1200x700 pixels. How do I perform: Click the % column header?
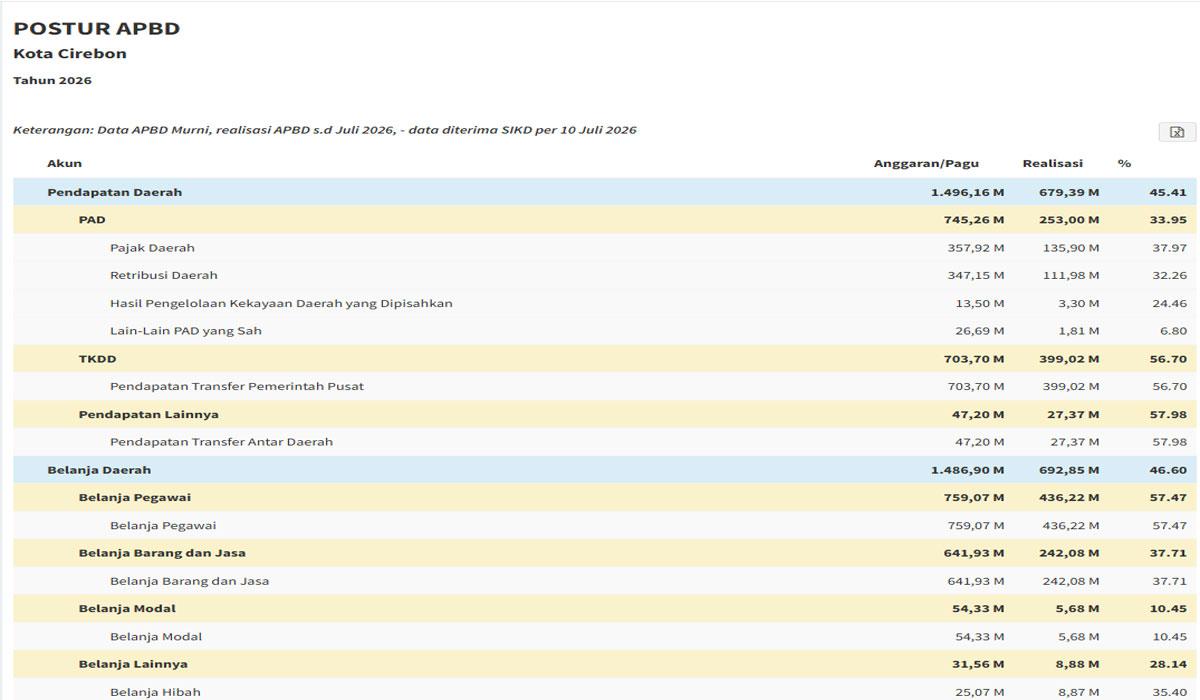coord(1124,163)
